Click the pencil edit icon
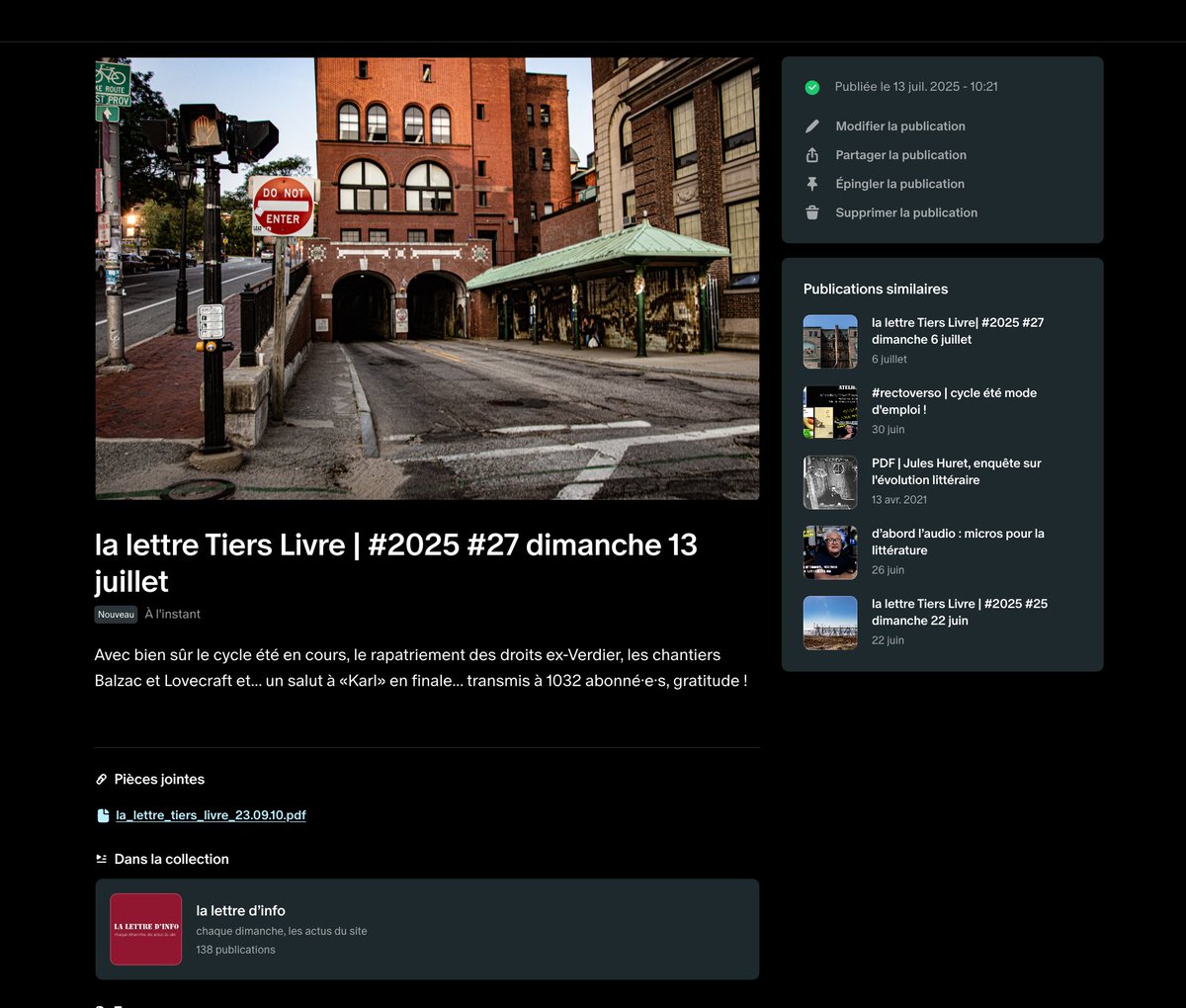The image size is (1186, 1008). coord(812,126)
